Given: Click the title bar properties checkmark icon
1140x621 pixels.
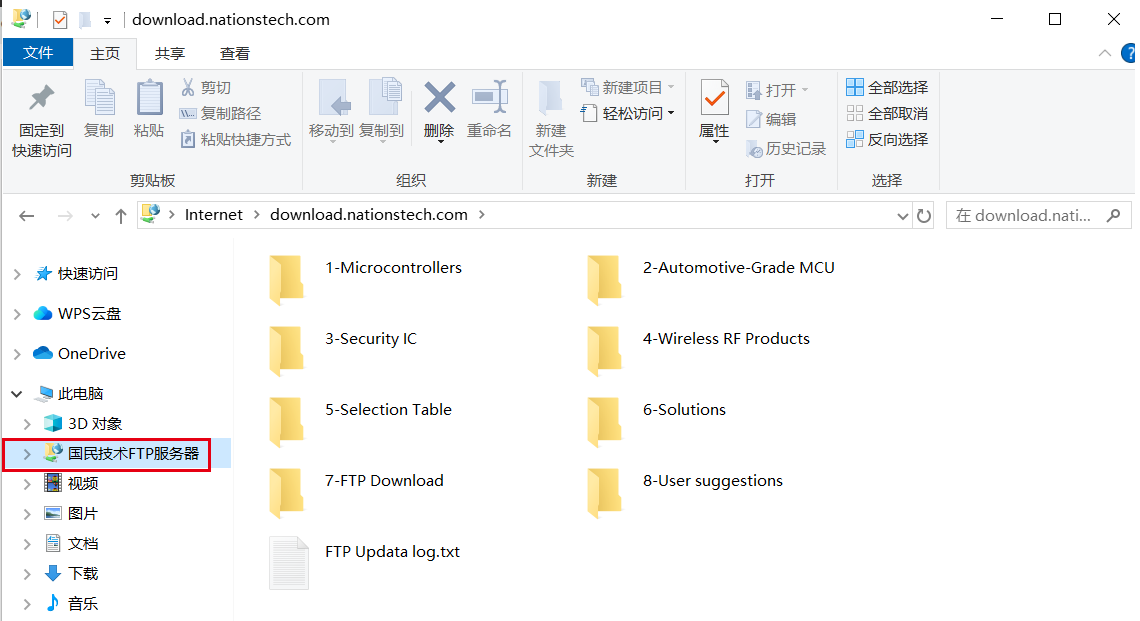Looking at the screenshot, I should pos(60,20).
